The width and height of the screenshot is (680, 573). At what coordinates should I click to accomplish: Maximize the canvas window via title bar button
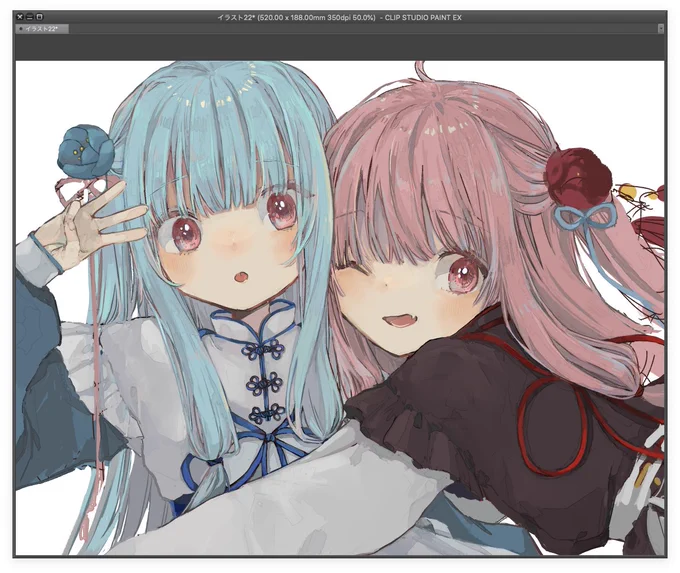pos(39,17)
